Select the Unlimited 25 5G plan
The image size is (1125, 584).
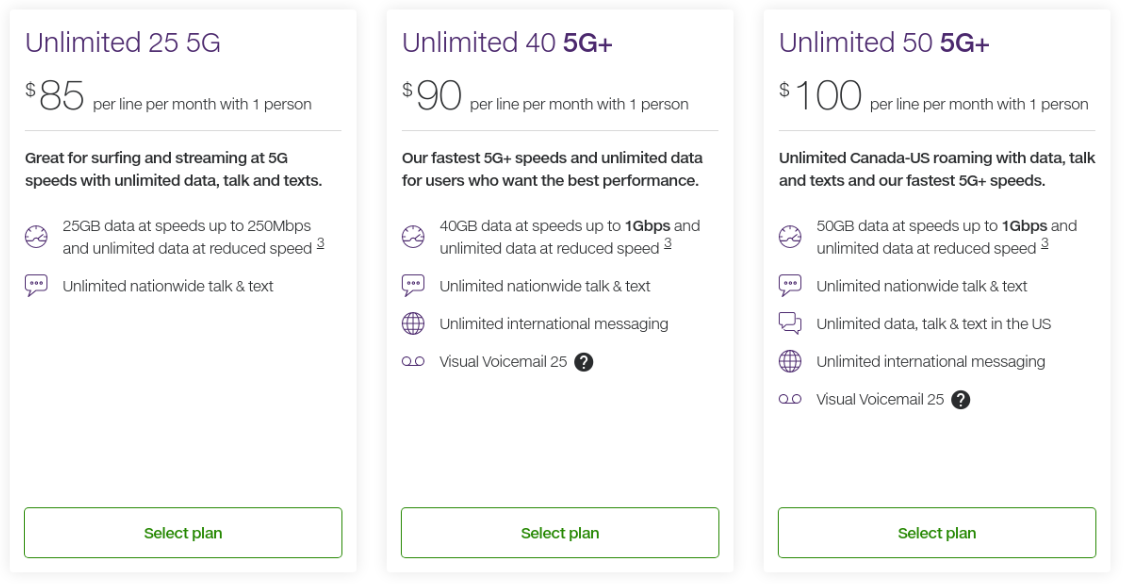click(x=183, y=533)
